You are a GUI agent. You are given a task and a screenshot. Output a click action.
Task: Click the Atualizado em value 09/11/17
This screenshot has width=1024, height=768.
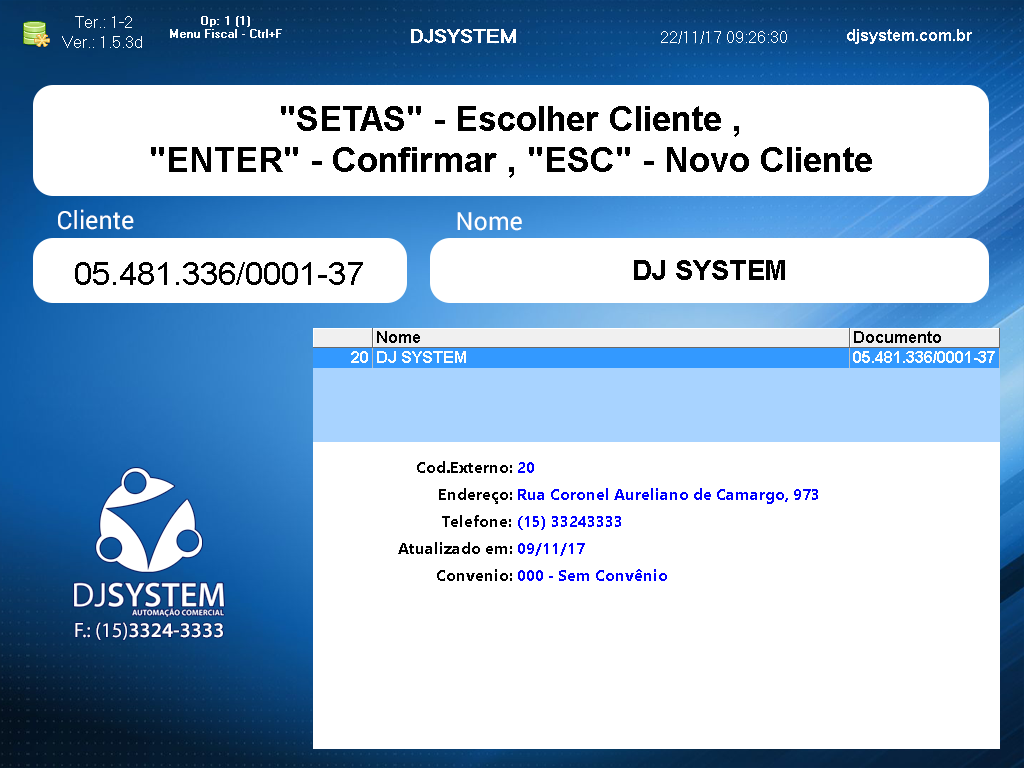click(551, 549)
